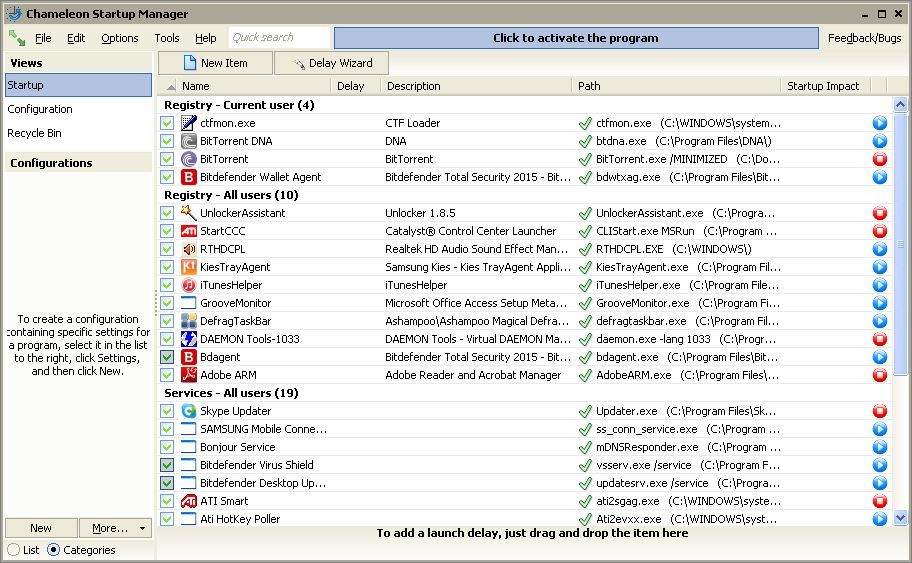Click blue startup impact icon for ctfmon.exe
912x563 pixels.
(x=879, y=123)
